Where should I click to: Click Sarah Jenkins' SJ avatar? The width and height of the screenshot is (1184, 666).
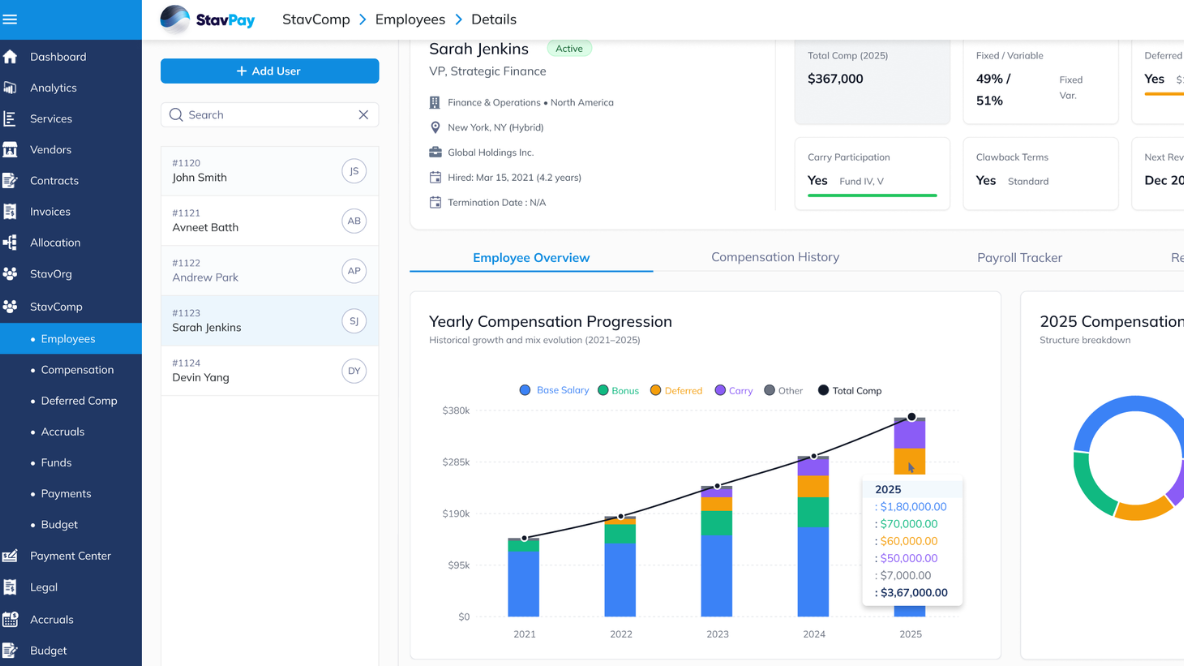(x=353, y=321)
